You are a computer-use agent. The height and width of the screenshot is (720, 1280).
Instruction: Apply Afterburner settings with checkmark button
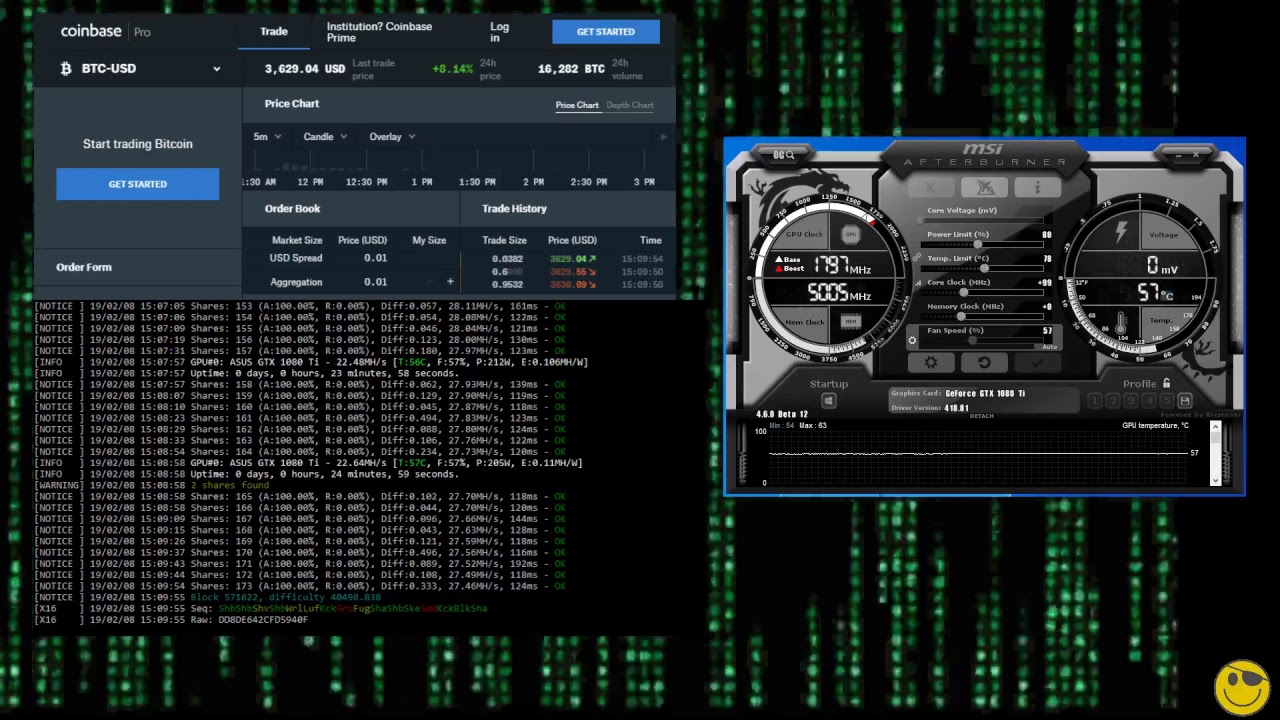(1037, 363)
